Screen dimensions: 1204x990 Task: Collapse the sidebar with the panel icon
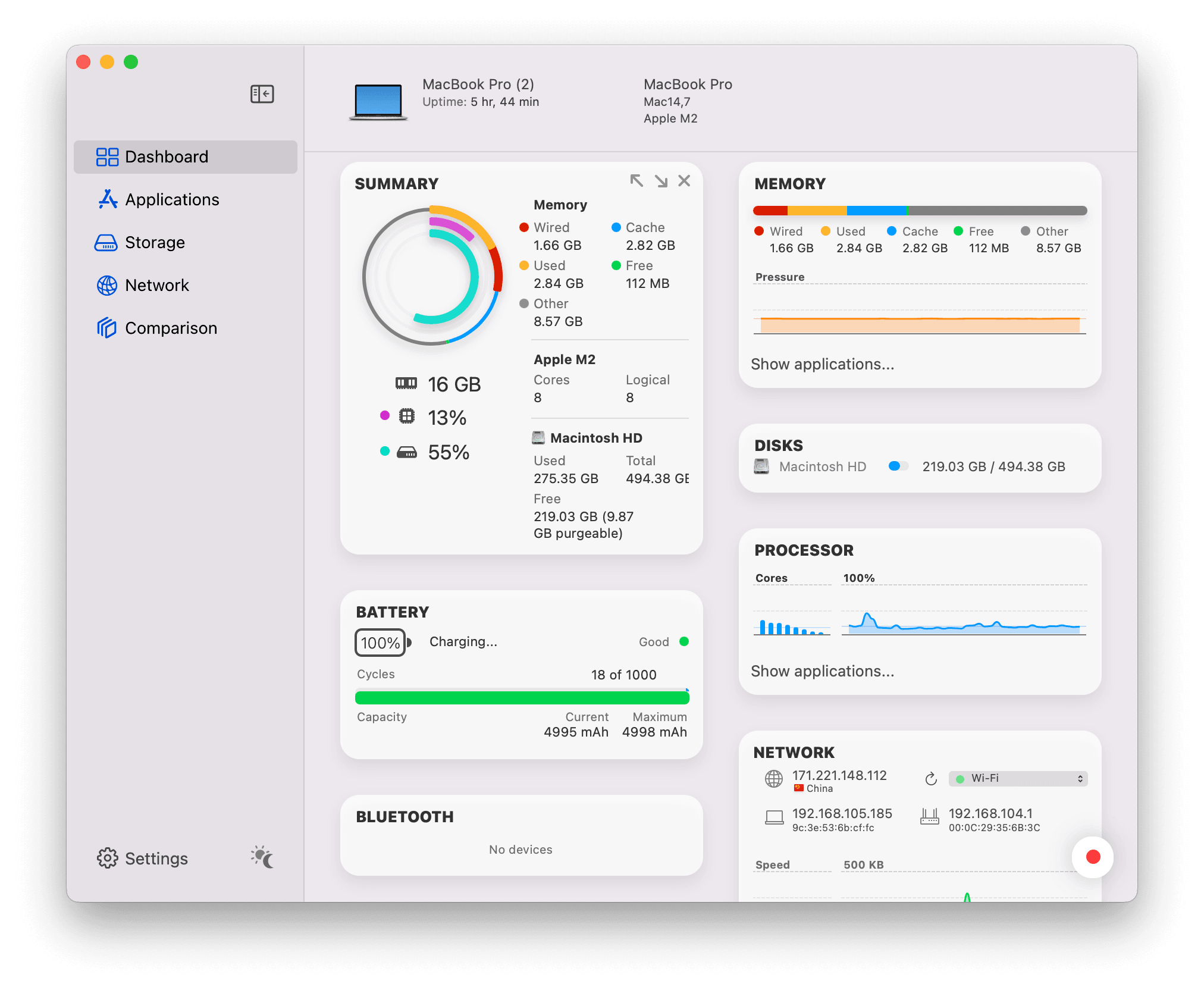coord(262,94)
